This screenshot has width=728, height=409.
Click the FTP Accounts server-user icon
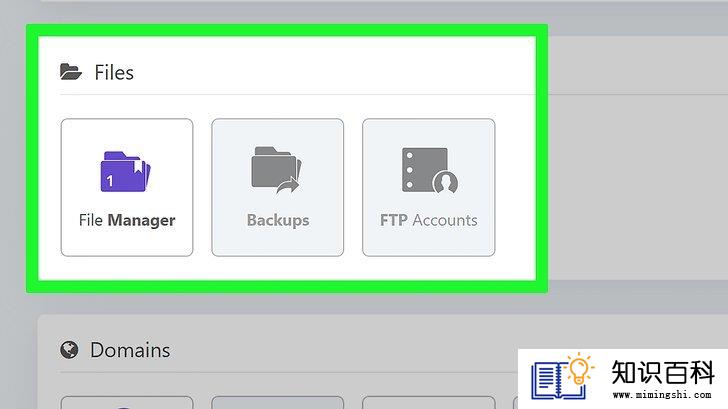point(430,170)
